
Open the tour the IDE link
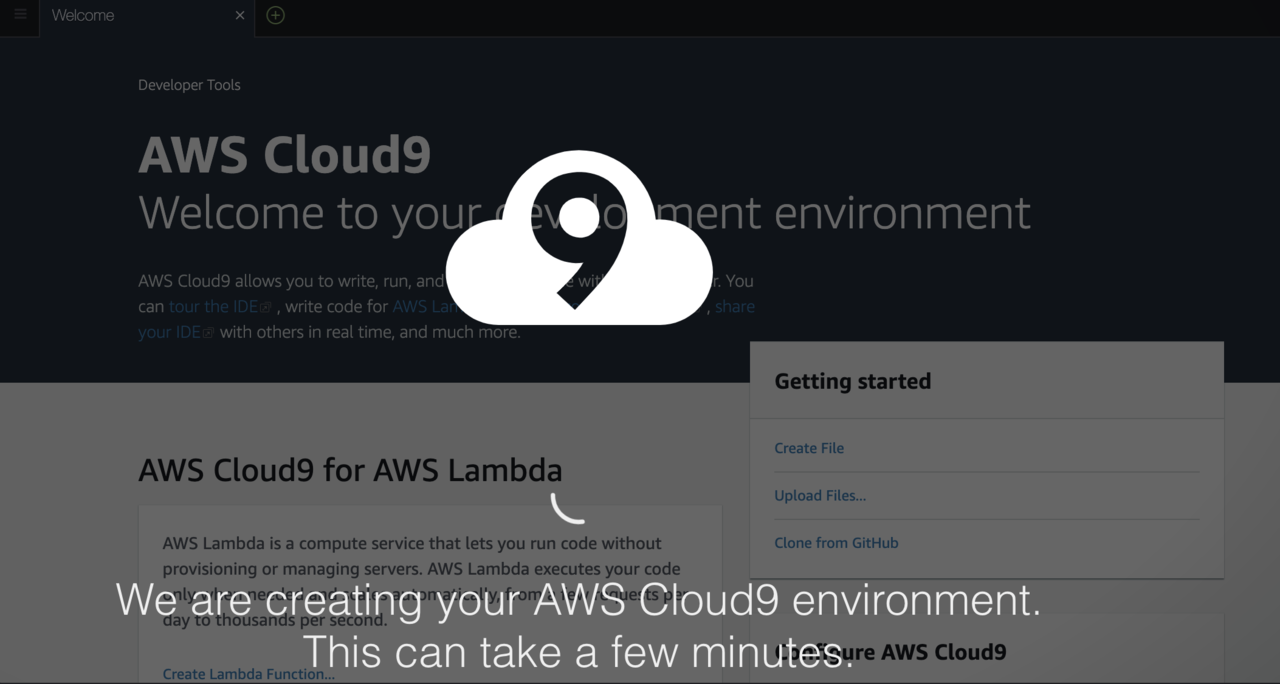(x=213, y=306)
